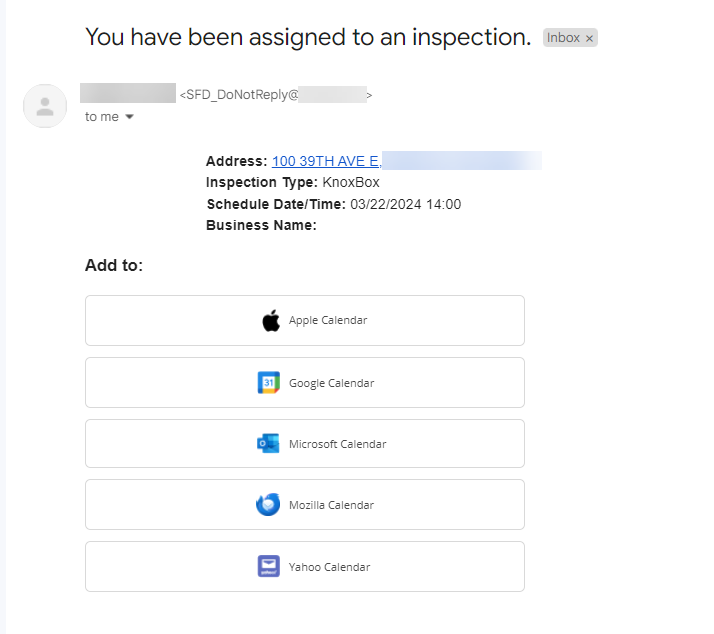Click the Inbox label tag
Image resolution: width=714 pixels, height=634 pixels.
(x=563, y=38)
